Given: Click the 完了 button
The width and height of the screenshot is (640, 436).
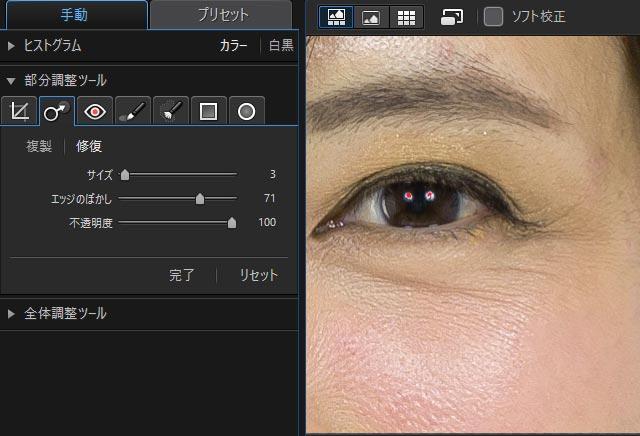Looking at the screenshot, I should [x=182, y=275].
